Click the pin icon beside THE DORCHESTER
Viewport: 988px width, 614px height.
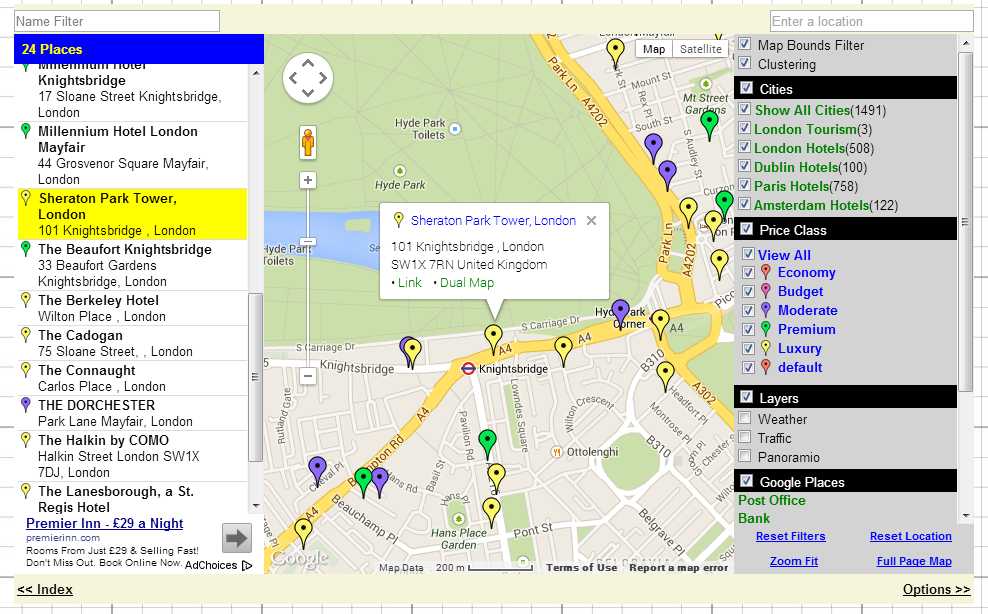[25, 405]
